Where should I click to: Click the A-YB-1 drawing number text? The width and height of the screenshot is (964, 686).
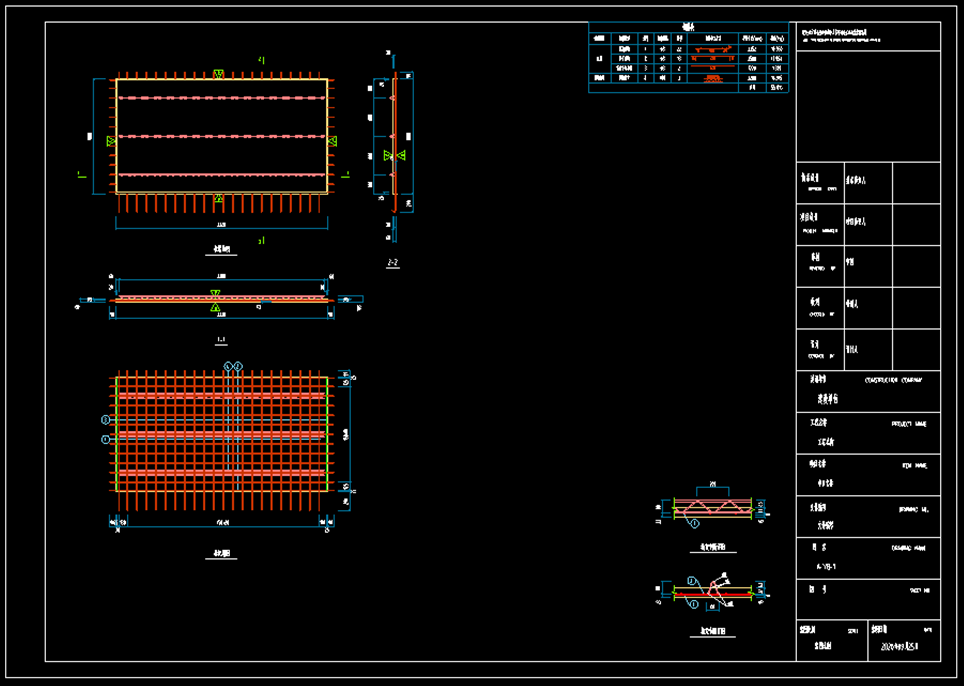826,567
